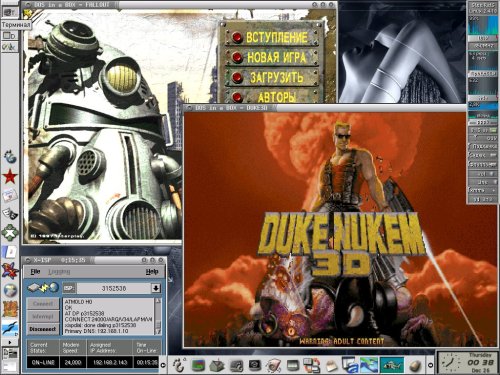Click the blue map icon in bottom panel

pyautogui.click(x=369, y=365)
